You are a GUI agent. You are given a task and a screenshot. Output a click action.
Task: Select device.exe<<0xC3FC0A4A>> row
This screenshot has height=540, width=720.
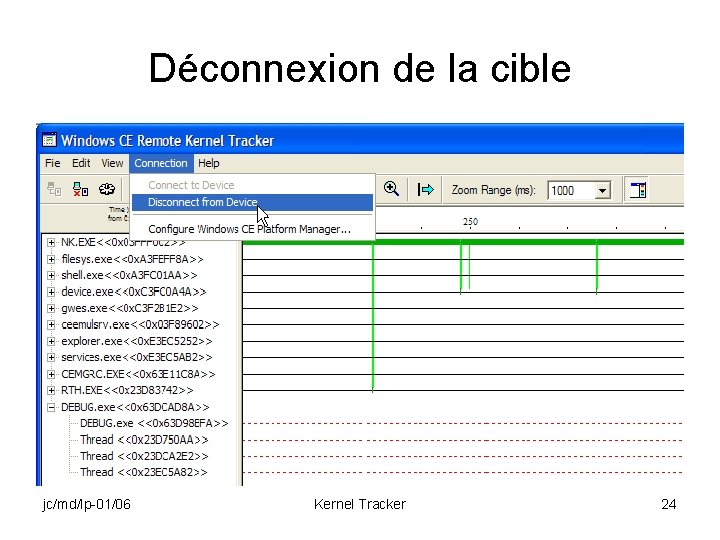coord(134,292)
